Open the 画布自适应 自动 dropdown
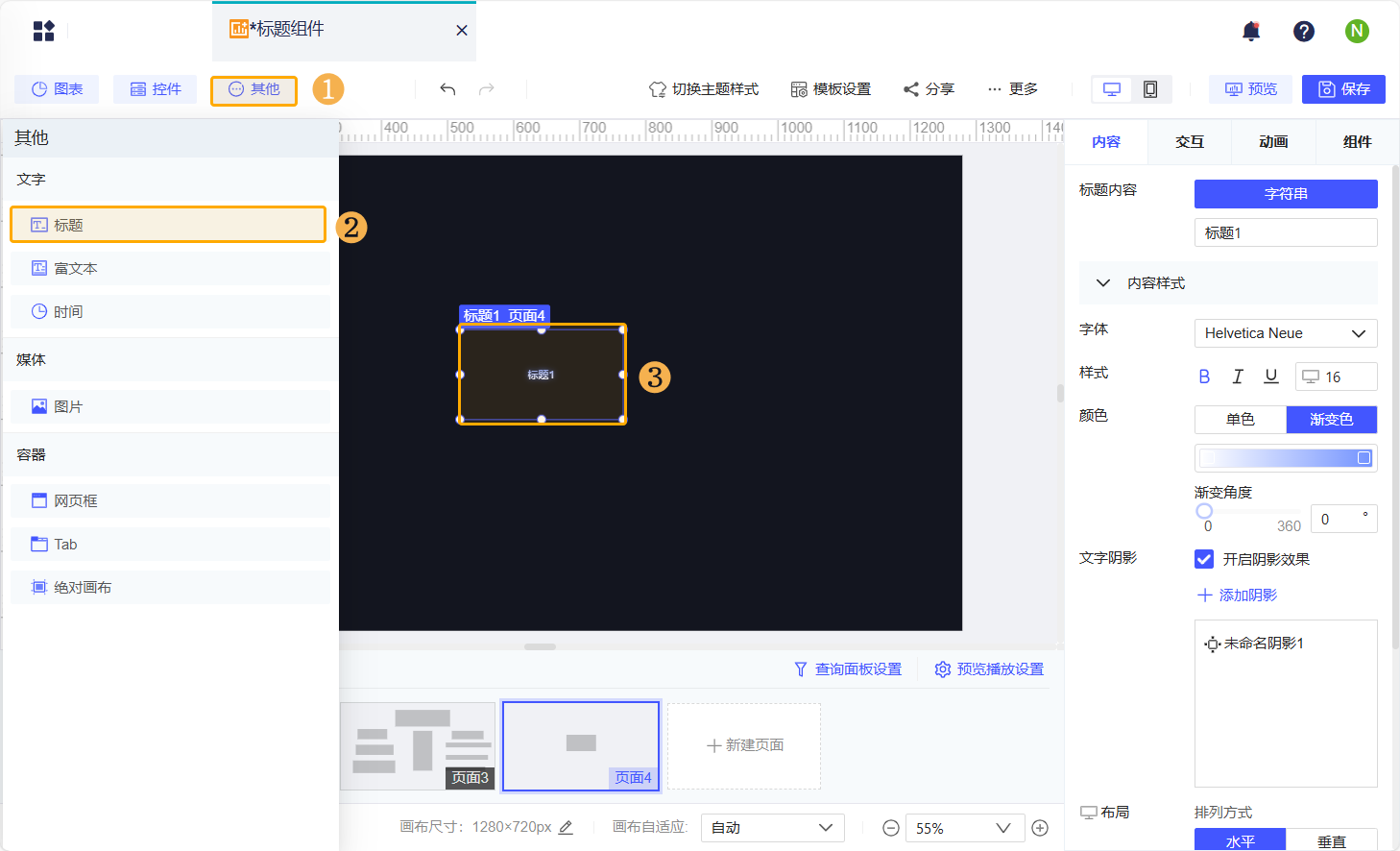The height and width of the screenshot is (851, 1400). pos(773,828)
